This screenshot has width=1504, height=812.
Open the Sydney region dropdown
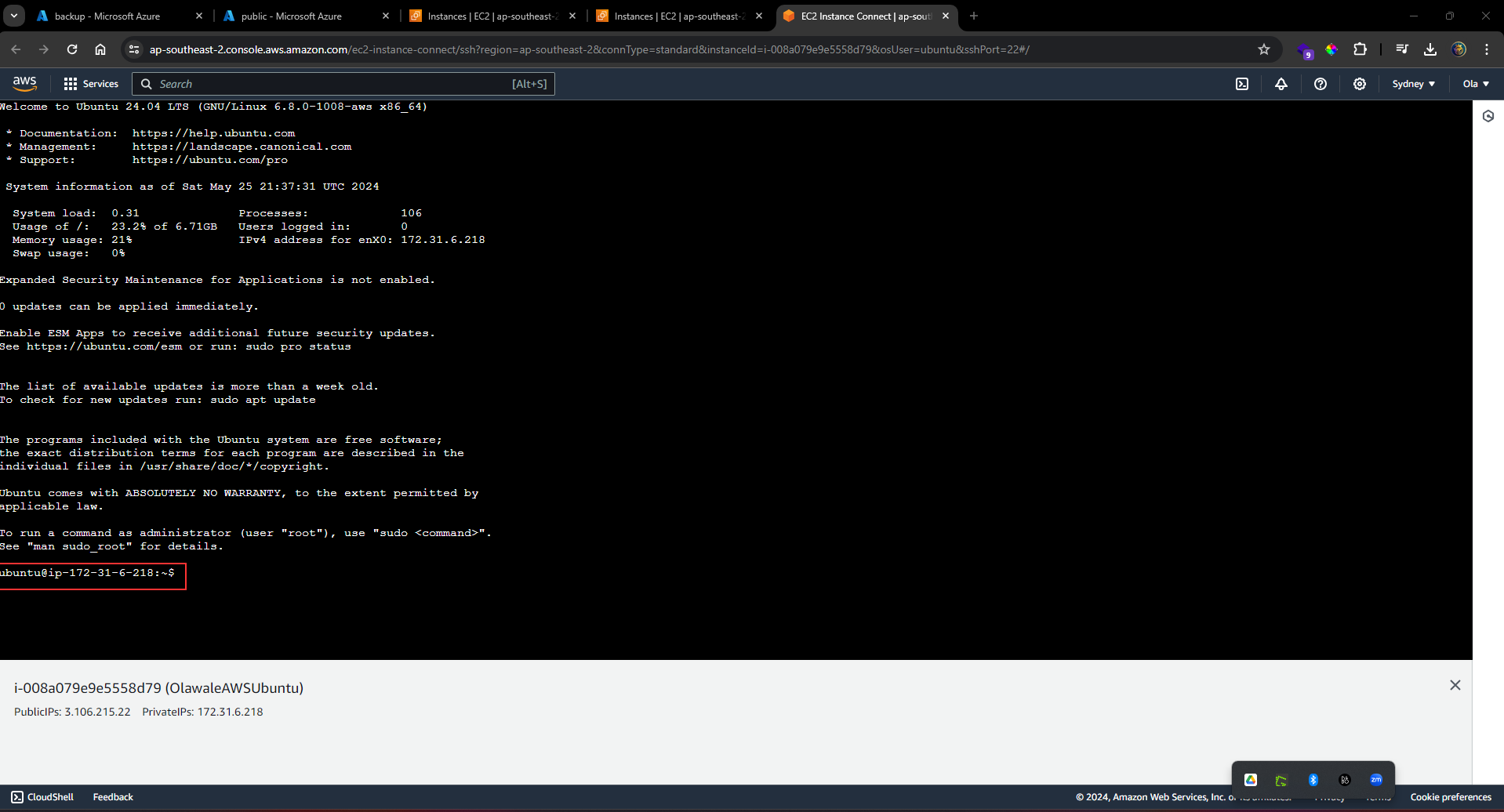coord(1413,84)
